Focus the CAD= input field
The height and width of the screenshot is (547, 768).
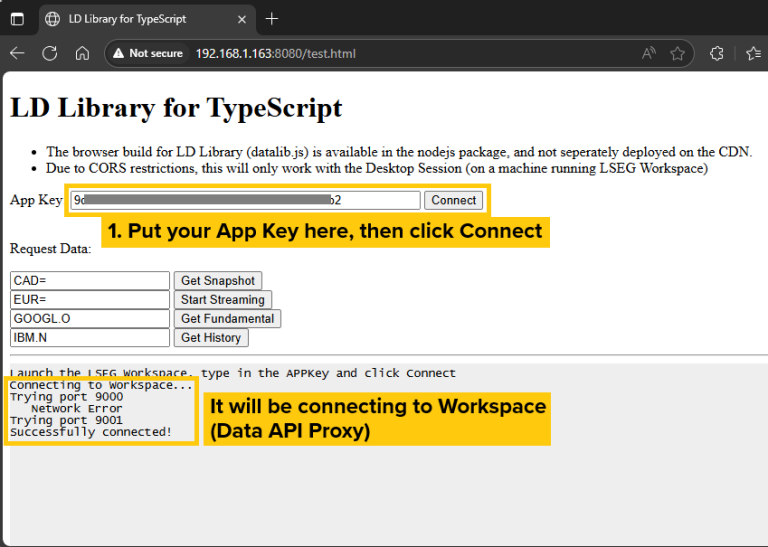(90, 281)
